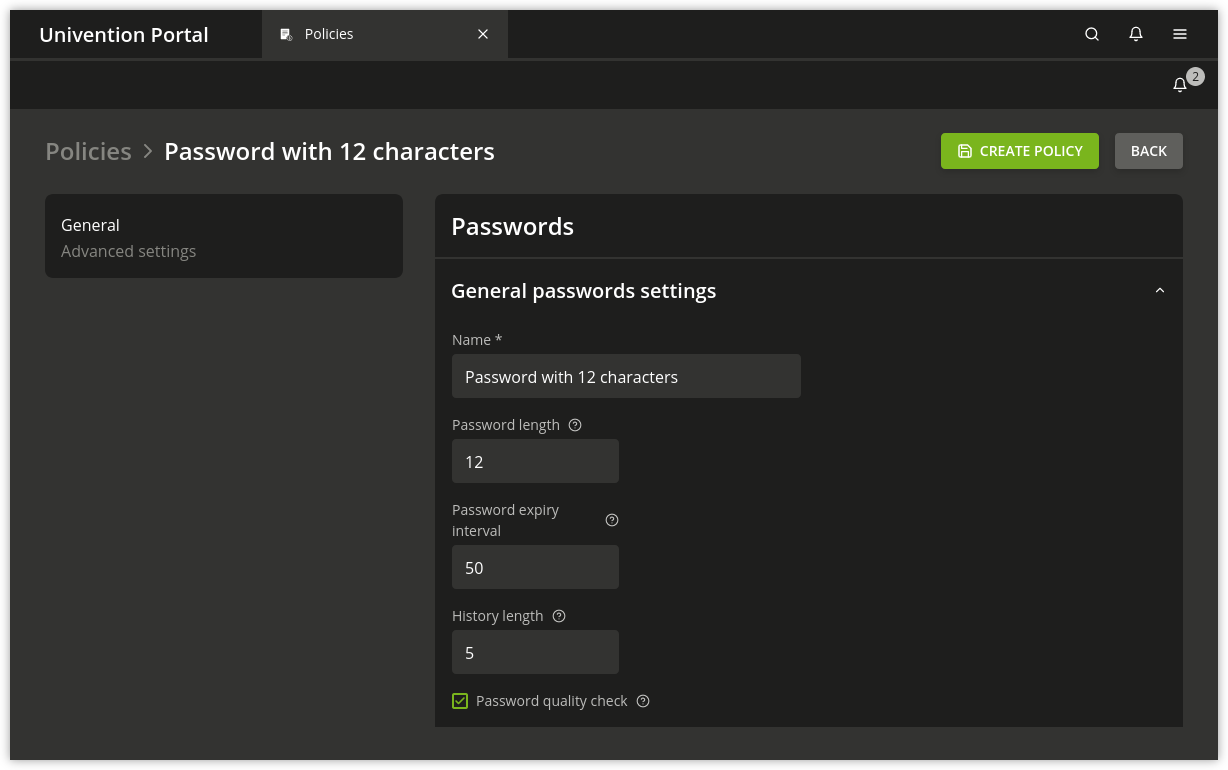
Task: Show help for History length
Action: [x=559, y=616]
